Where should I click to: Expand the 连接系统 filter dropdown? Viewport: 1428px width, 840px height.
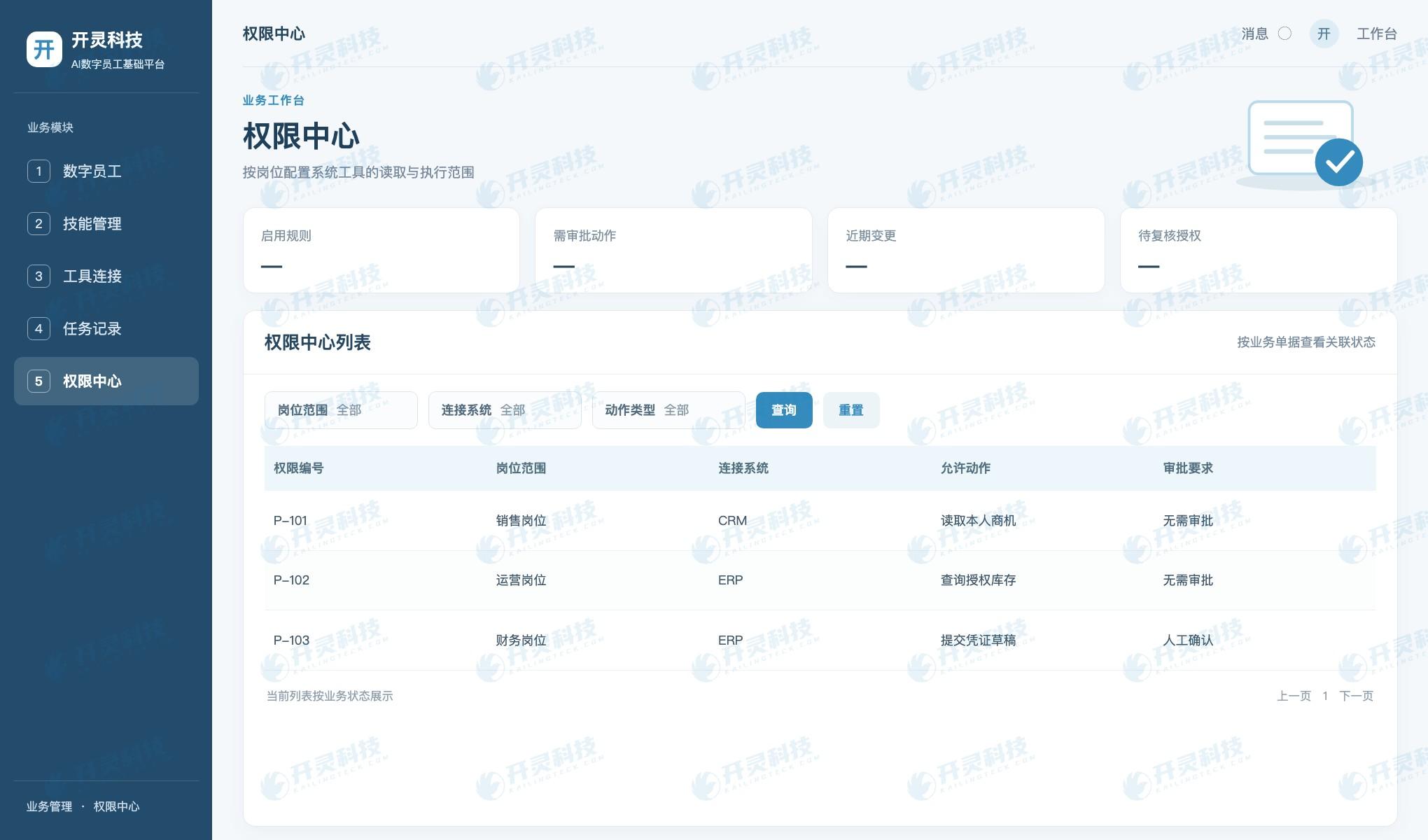[x=505, y=410]
